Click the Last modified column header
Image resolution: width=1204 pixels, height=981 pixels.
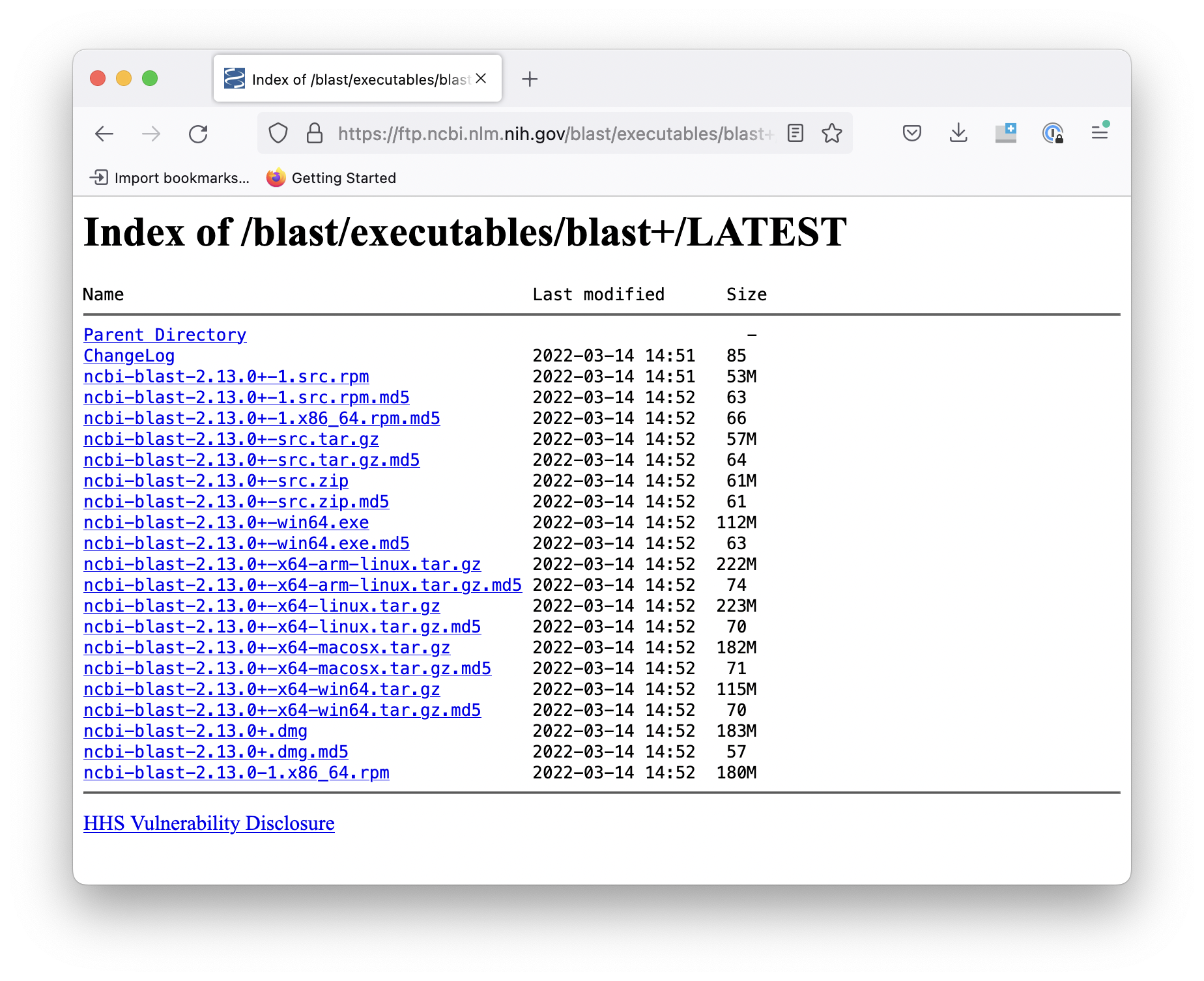point(598,294)
